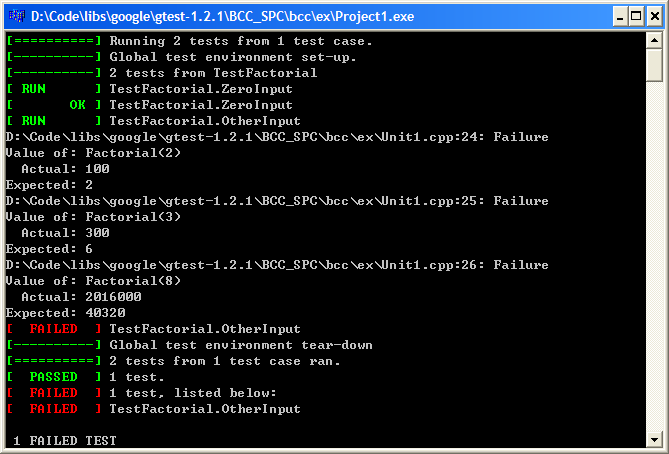Screen dimensions: 669x454
Task: Maximize the Project1.exe console window
Action: coord(637,17)
